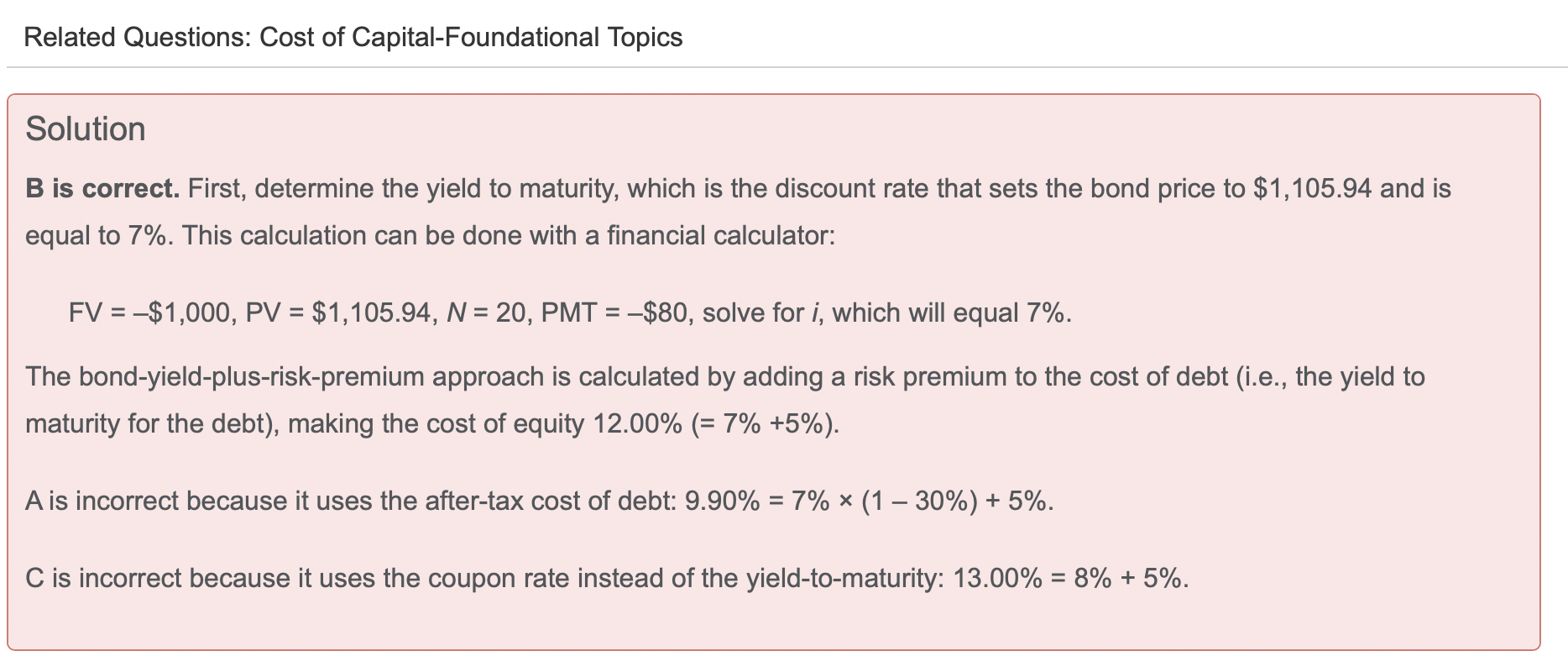The height and width of the screenshot is (672, 1568).
Task: Click the 13.00% value in C's explanation
Action: (997, 578)
